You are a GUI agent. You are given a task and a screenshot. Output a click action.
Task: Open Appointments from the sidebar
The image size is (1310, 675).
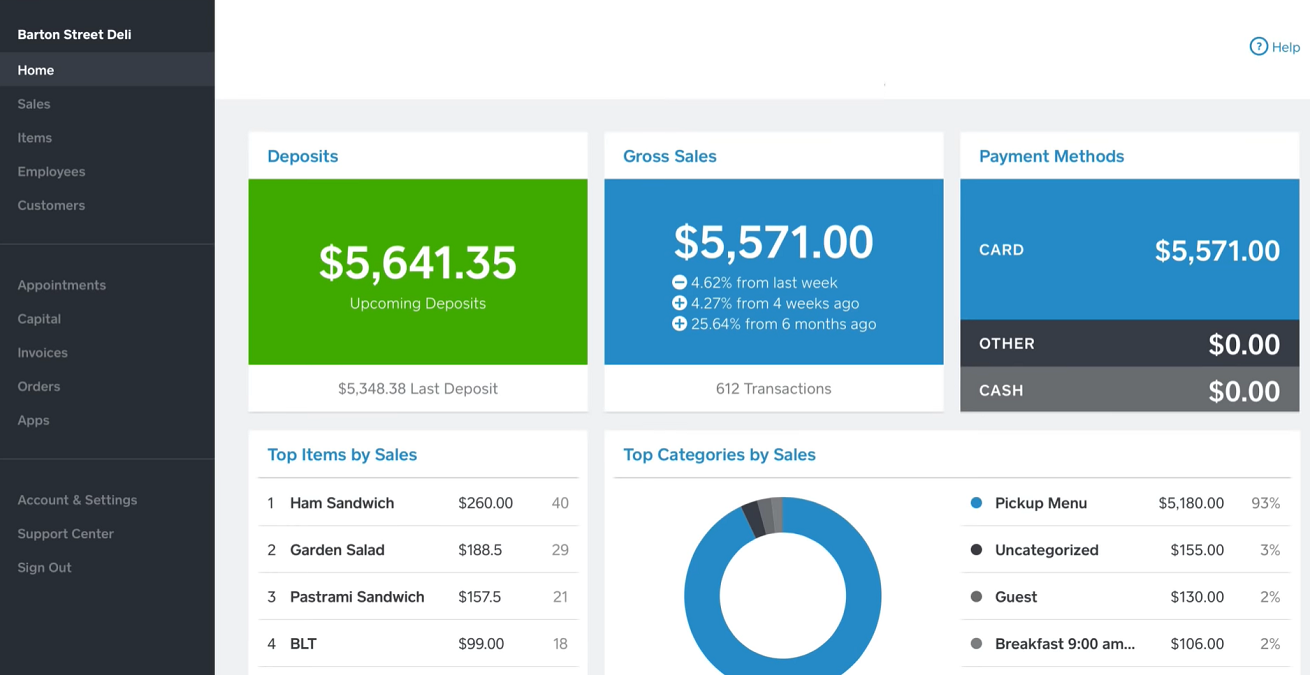click(x=61, y=284)
